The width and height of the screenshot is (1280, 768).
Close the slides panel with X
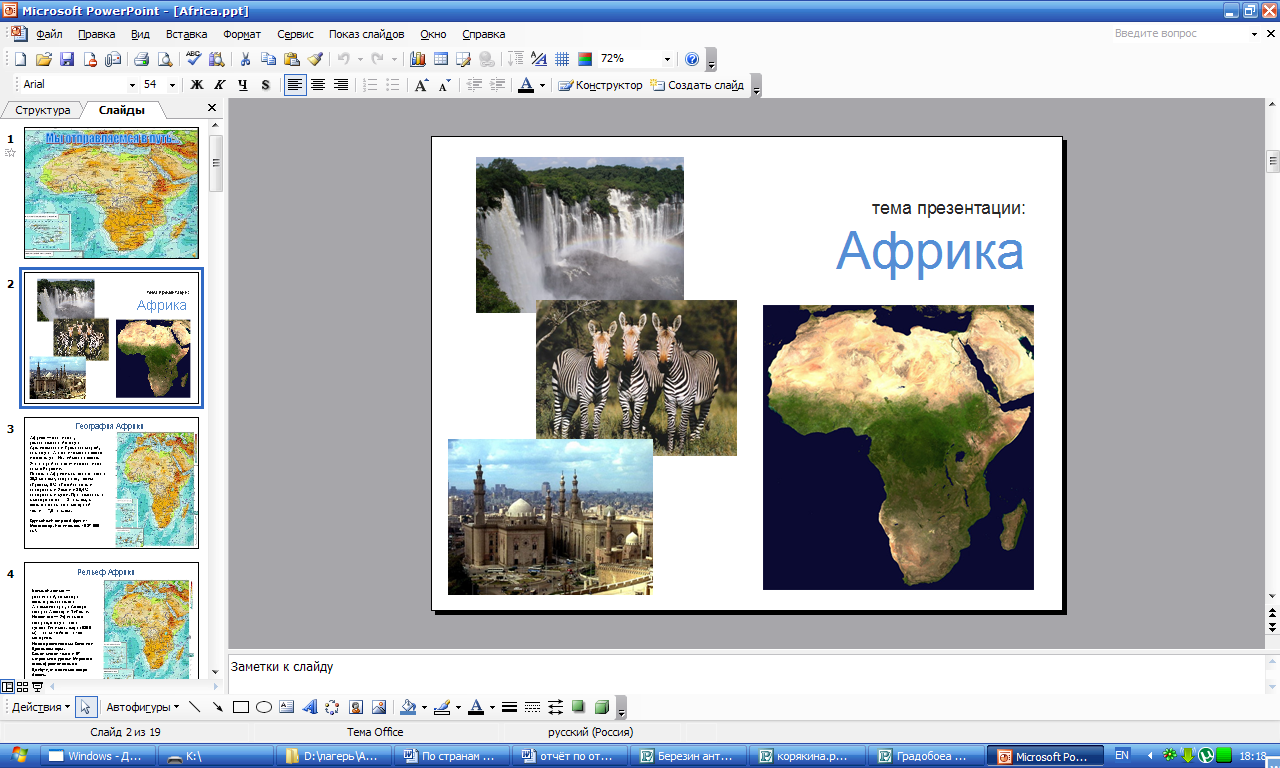pyautogui.click(x=212, y=108)
